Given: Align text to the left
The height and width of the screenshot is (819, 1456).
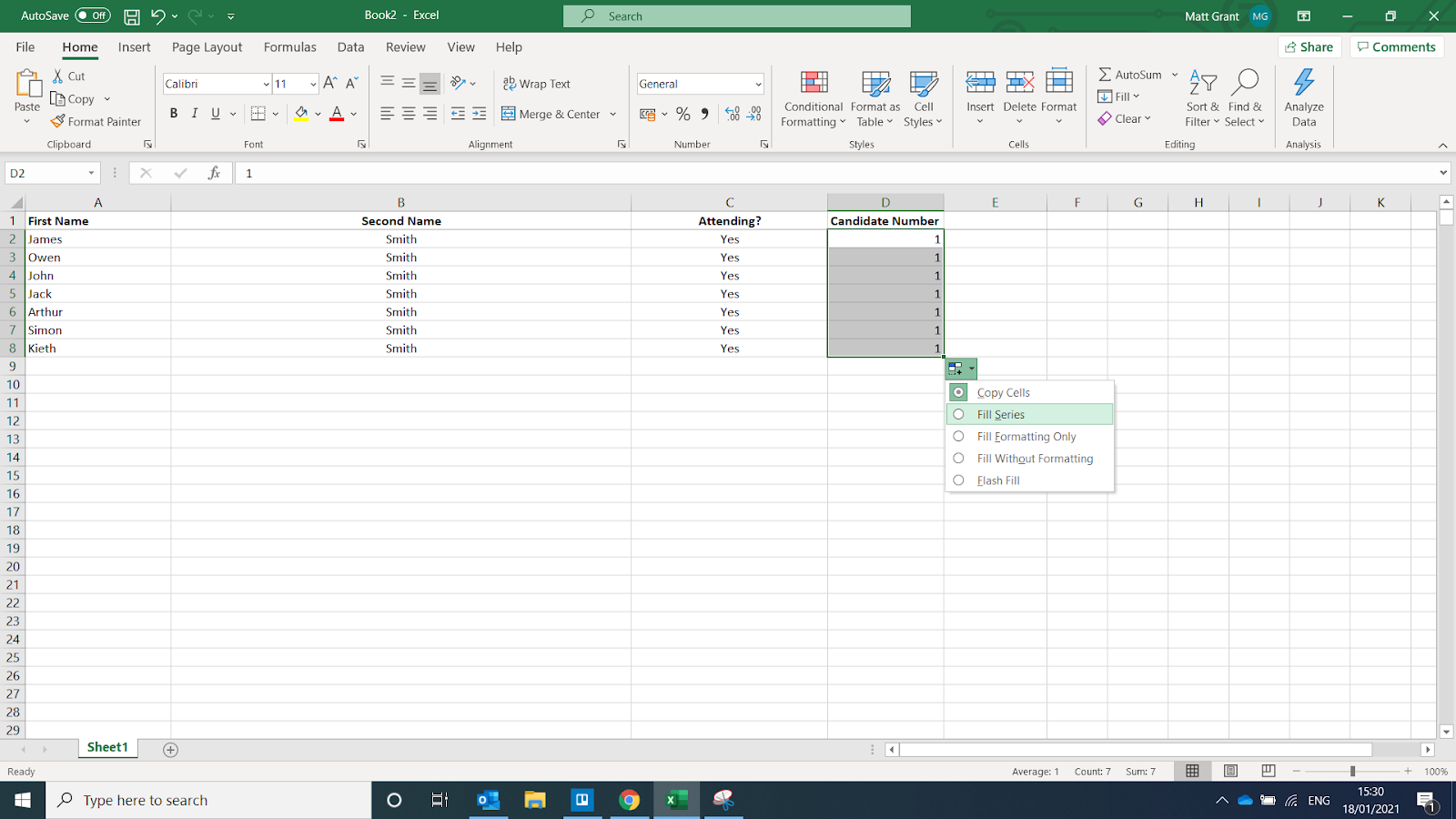Looking at the screenshot, I should 387,114.
